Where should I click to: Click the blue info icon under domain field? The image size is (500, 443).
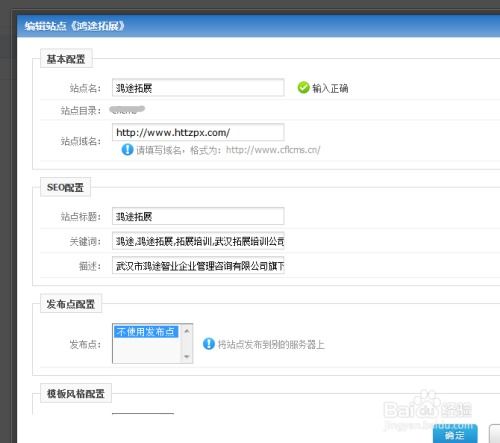[x=127, y=150]
